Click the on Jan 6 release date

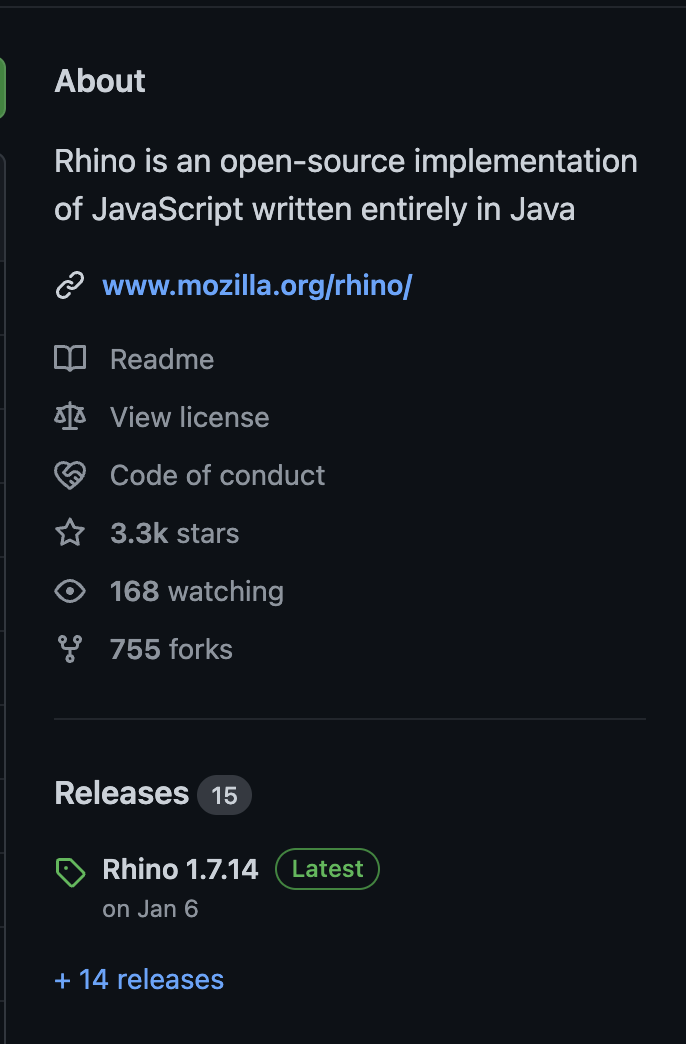(150, 909)
